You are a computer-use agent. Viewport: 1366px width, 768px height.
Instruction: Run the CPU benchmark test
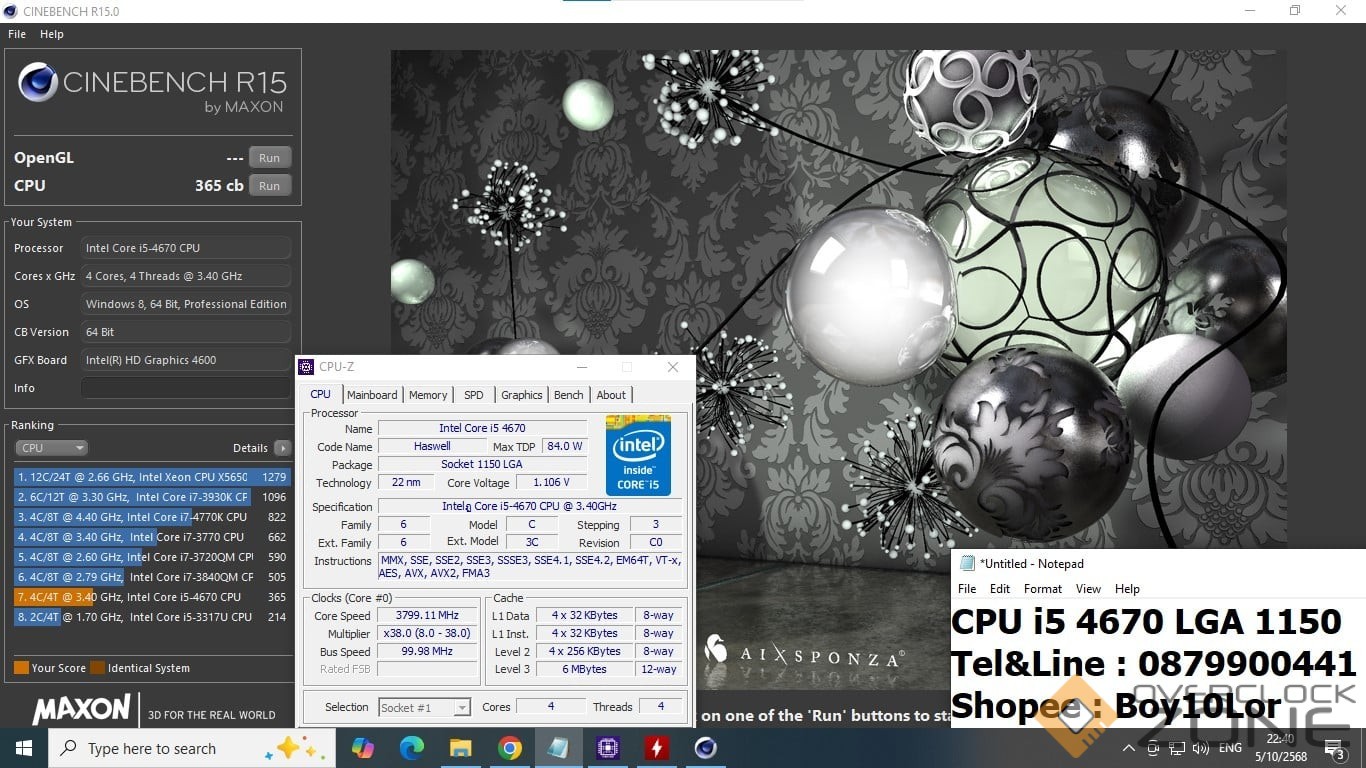(x=270, y=186)
